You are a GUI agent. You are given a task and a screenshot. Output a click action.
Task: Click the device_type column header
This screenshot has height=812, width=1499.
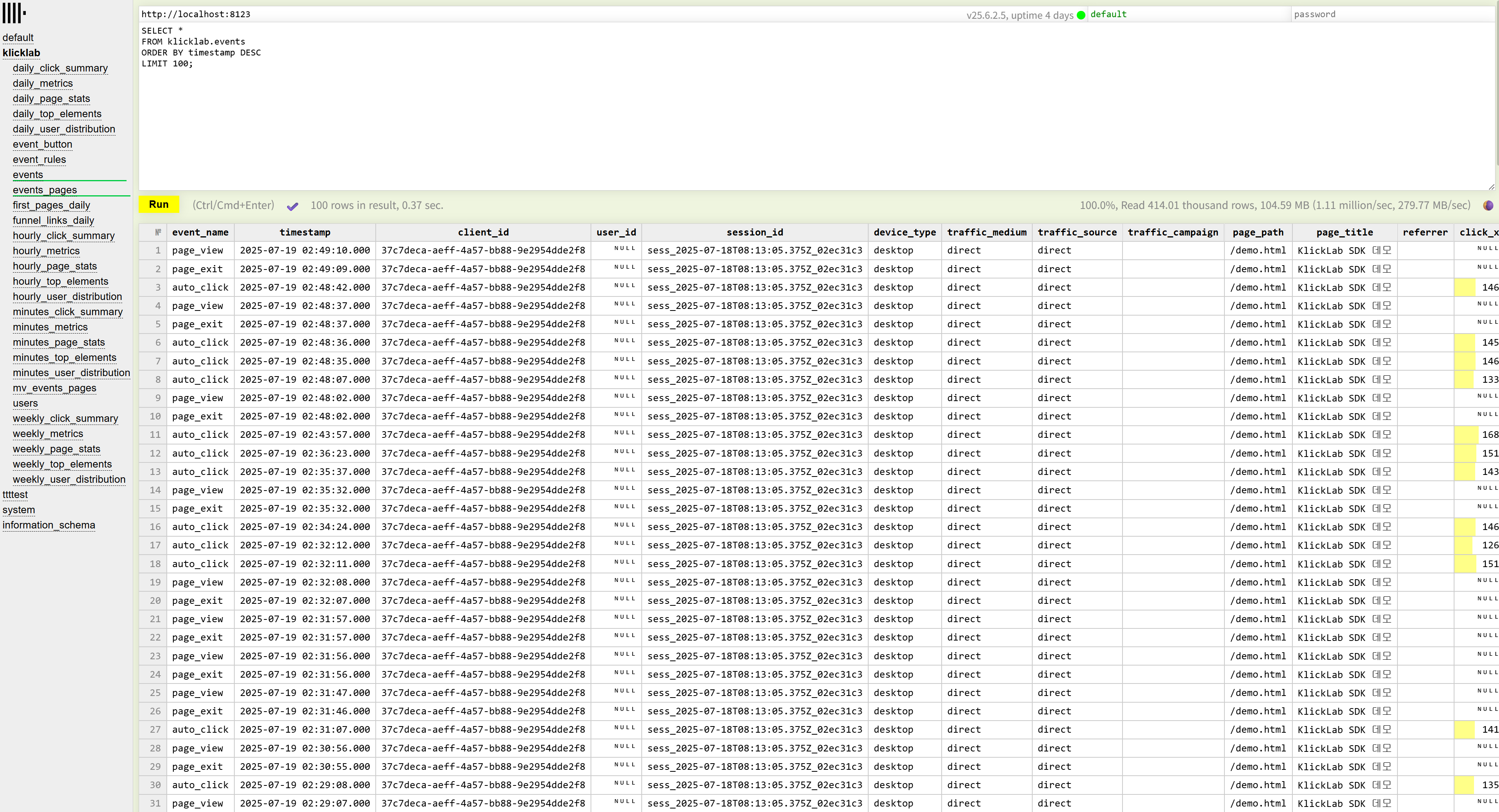904,232
